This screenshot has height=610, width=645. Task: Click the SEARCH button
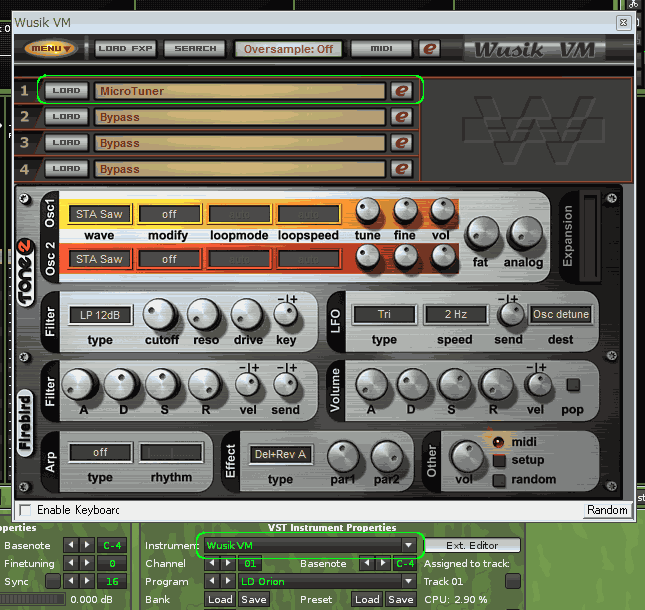[195, 49]
